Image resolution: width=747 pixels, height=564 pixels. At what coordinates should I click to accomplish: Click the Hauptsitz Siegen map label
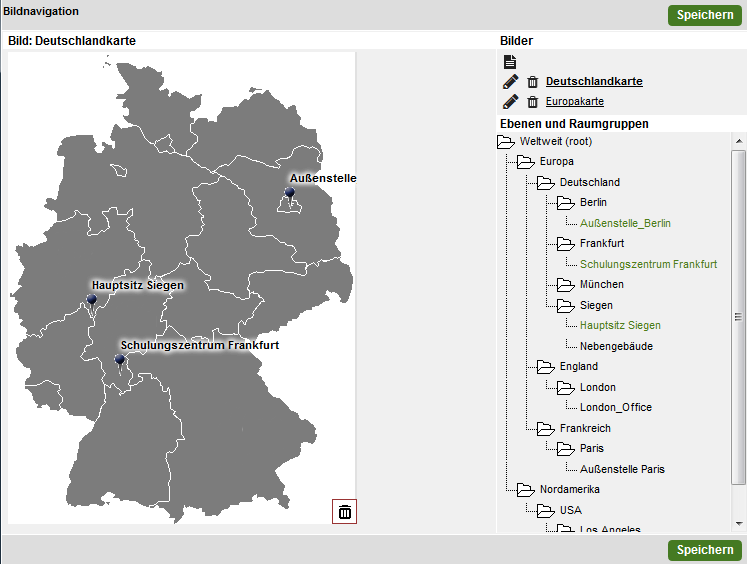[x=138, y=285]
